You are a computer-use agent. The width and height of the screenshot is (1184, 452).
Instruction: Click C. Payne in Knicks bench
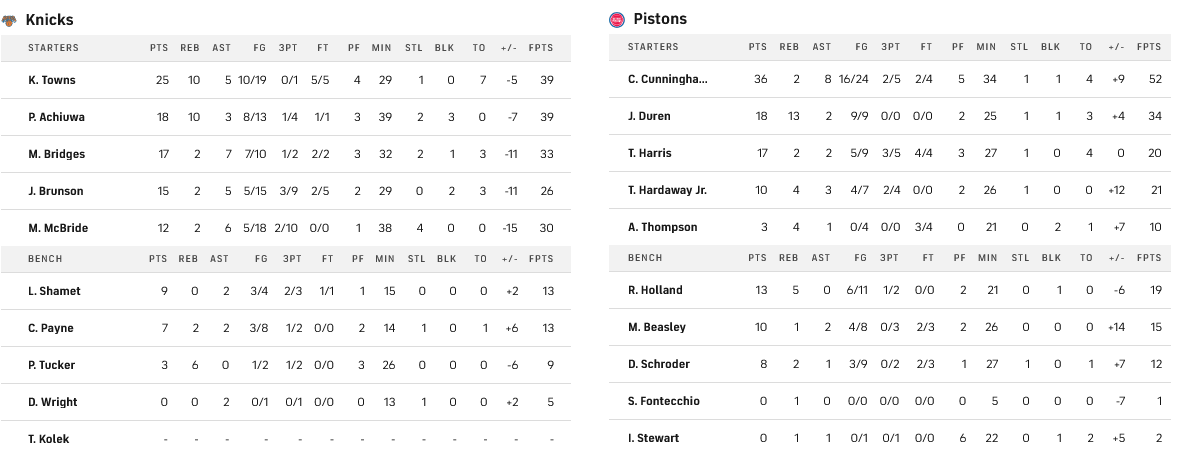[x=51, y=328]
